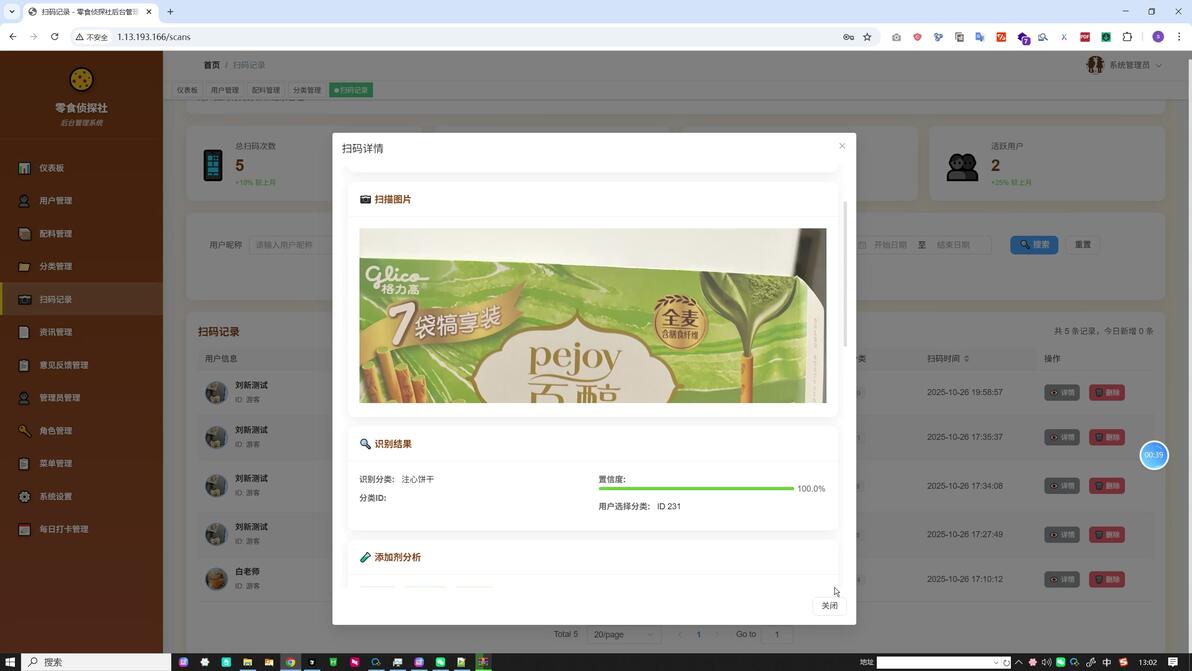Delete the 19:58:57 scan record
Image resolution: width=1192 pixels, height=671 pixels.
click(1107, 393)
